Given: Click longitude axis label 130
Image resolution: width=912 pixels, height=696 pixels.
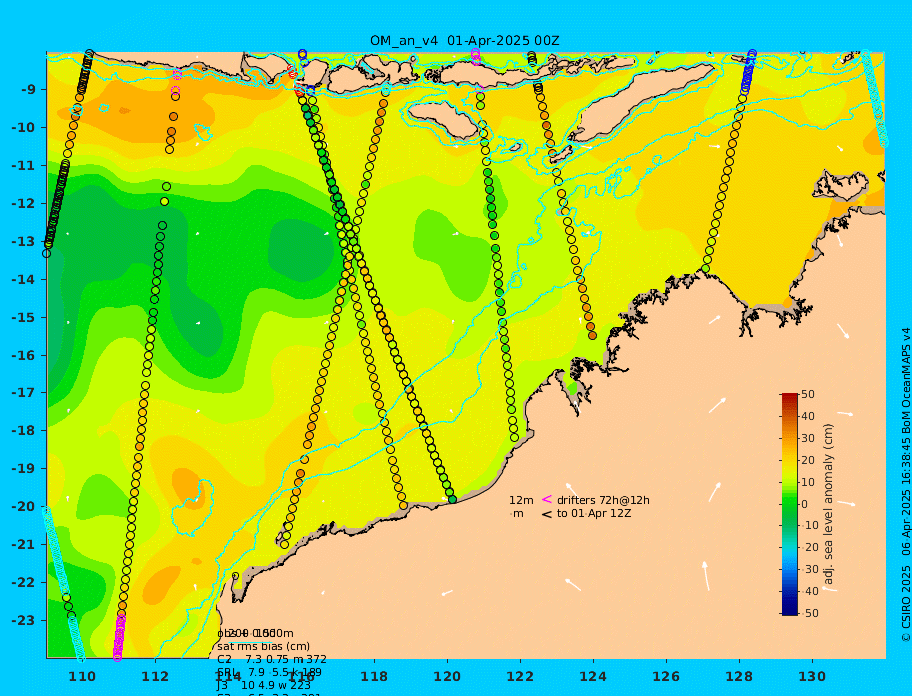Looking at the screenshot, I should pos(812,676).
